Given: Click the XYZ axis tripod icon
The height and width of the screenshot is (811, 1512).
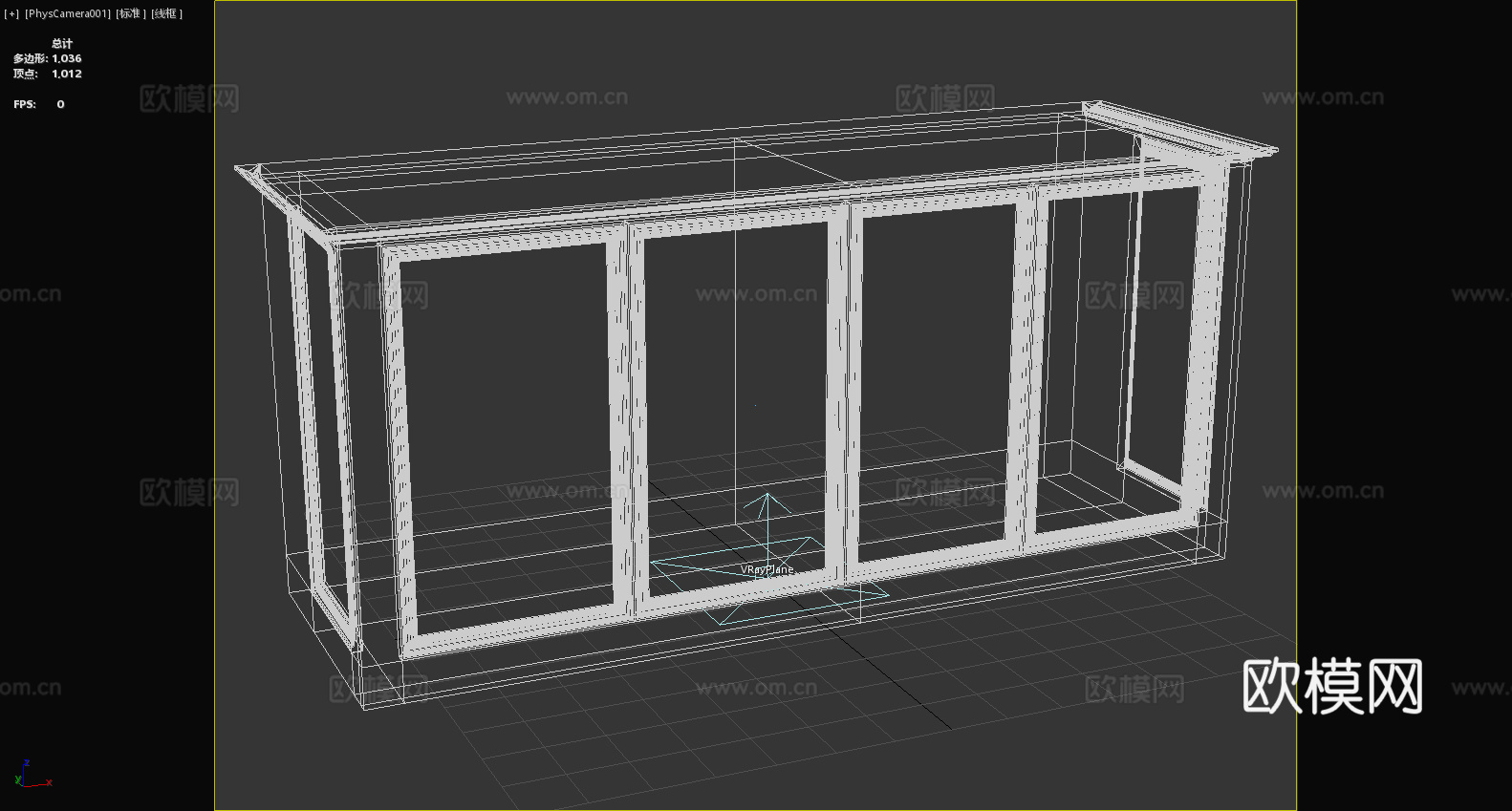Looking at the screenshot, I should tap(32, 774).
